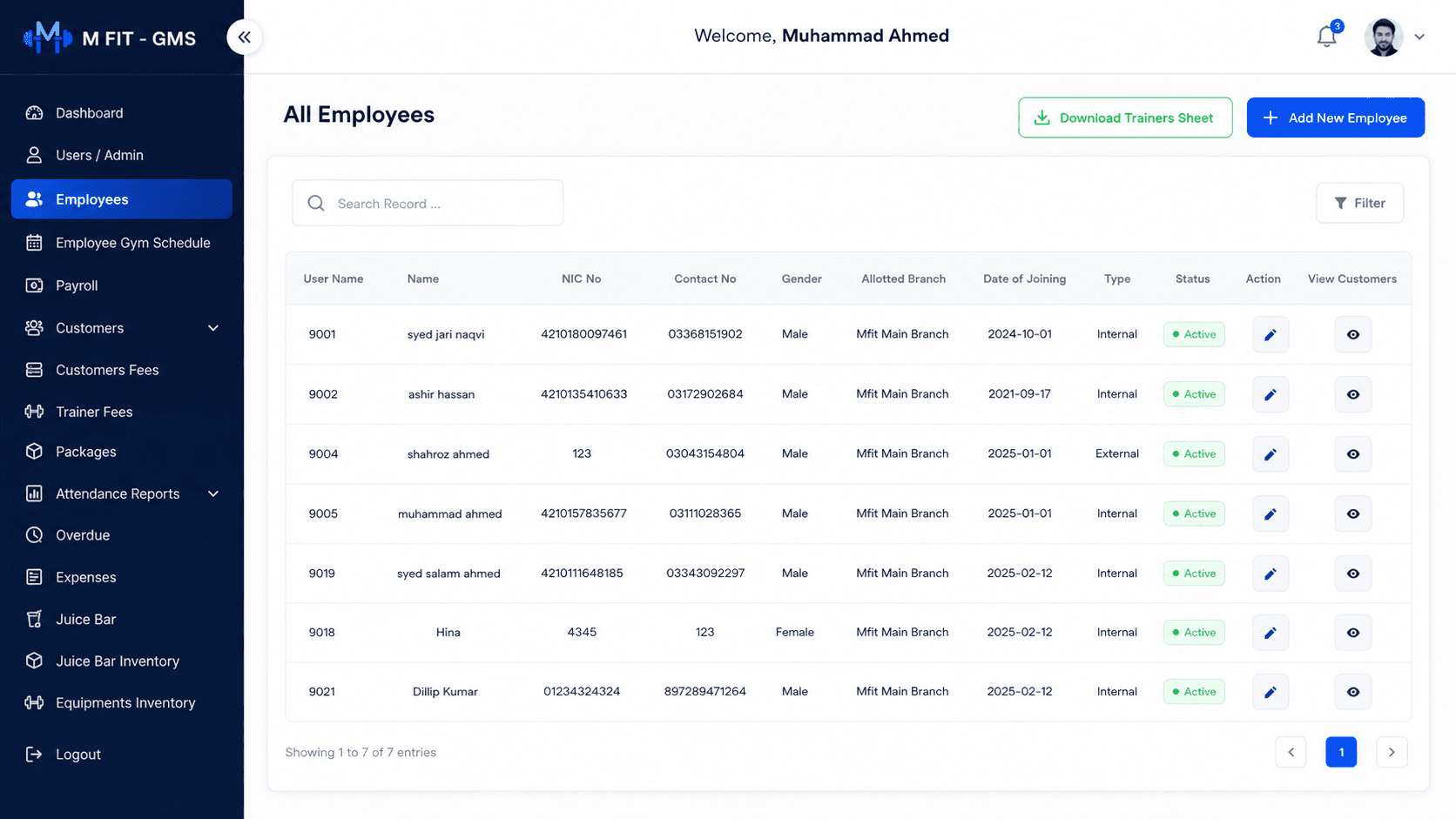View customers of Dillip Kumar
Viewport: 1456px width, 819px height.
[1353, 692]
